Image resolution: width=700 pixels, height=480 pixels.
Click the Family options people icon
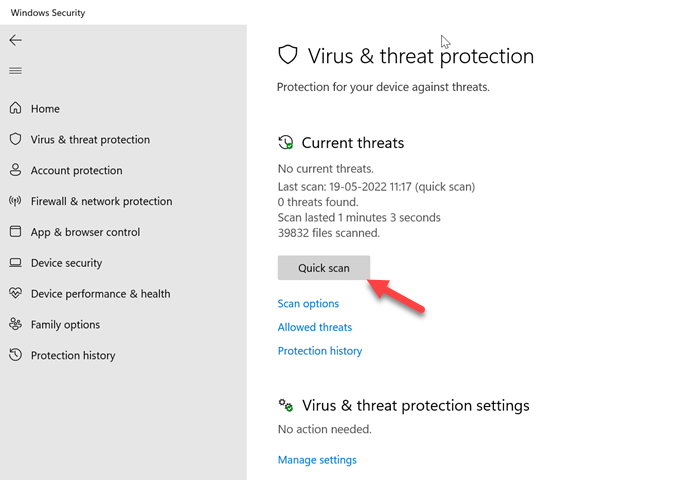coord(15,325)
